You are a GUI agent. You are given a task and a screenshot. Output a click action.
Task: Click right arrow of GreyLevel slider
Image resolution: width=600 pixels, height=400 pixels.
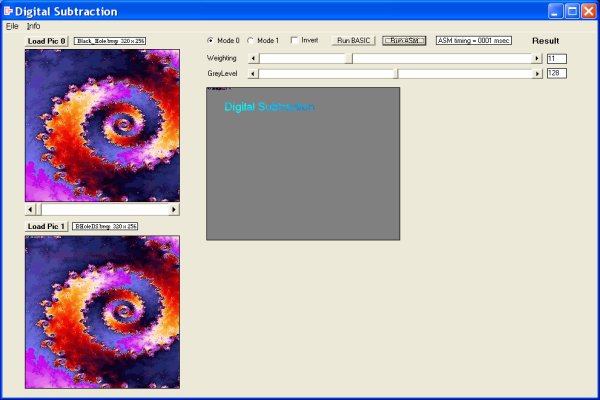pos(538,74)
